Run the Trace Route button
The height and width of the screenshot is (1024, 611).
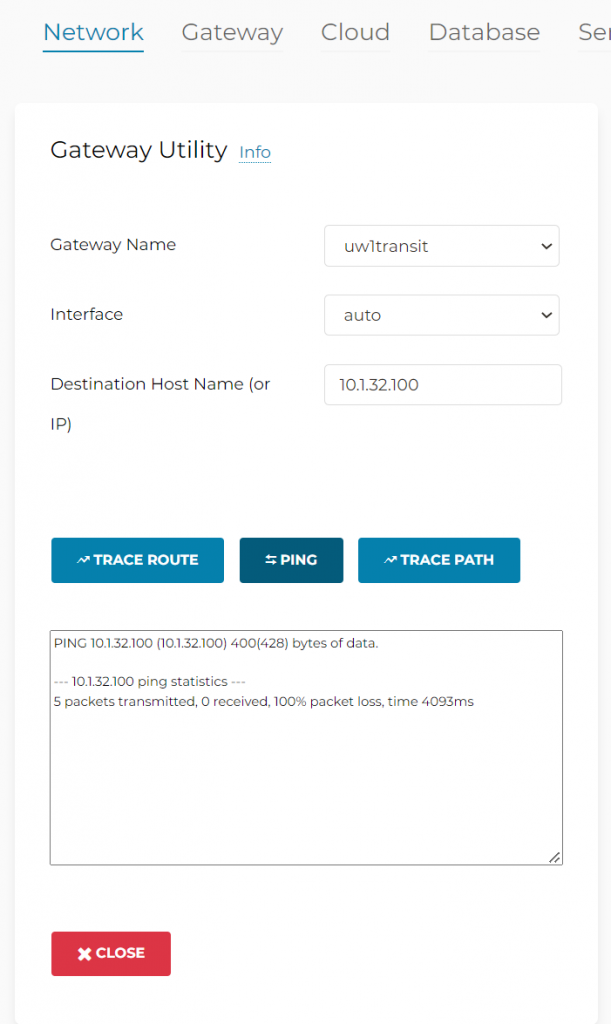138,560
